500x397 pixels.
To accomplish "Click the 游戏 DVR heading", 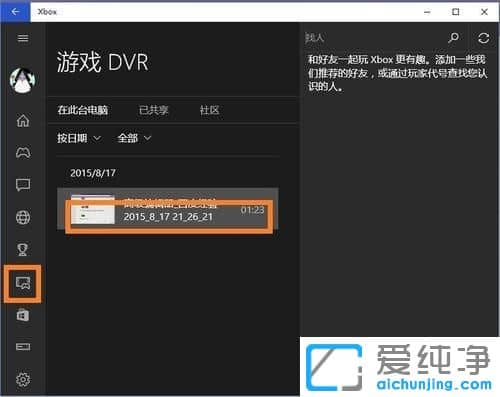I will click(x=102, y=62).
